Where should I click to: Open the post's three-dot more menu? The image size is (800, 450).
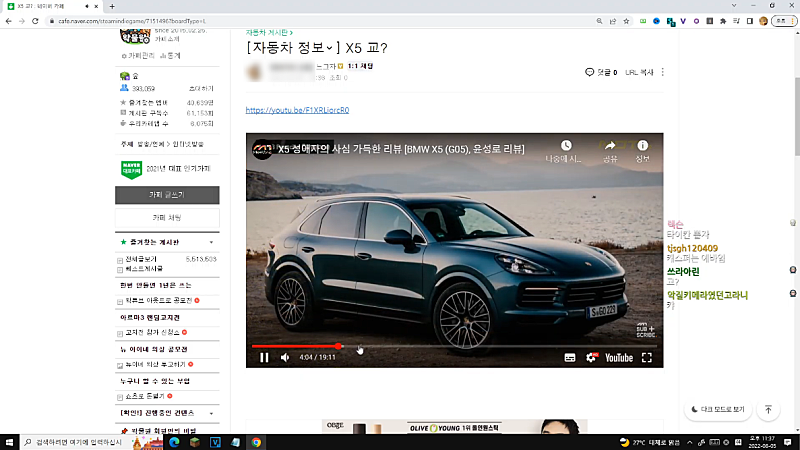663,72
